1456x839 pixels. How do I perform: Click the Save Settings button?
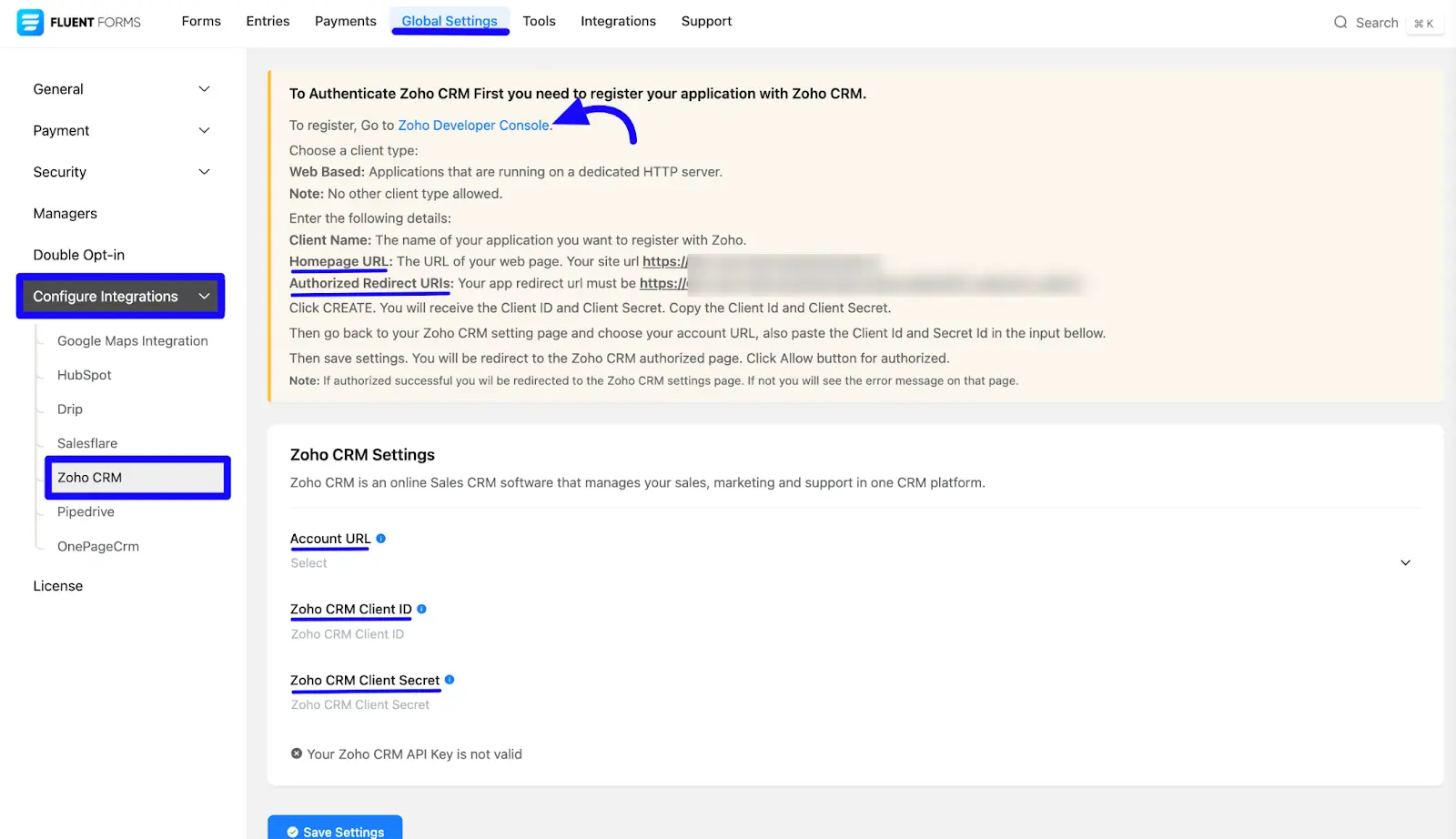[335, 829]
